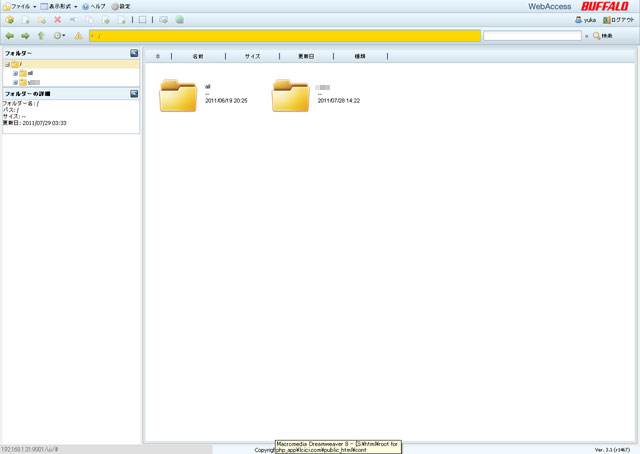Collapse the フォルダー panel
The height and width of the screenshot is (454, 640).
point(134,53)
